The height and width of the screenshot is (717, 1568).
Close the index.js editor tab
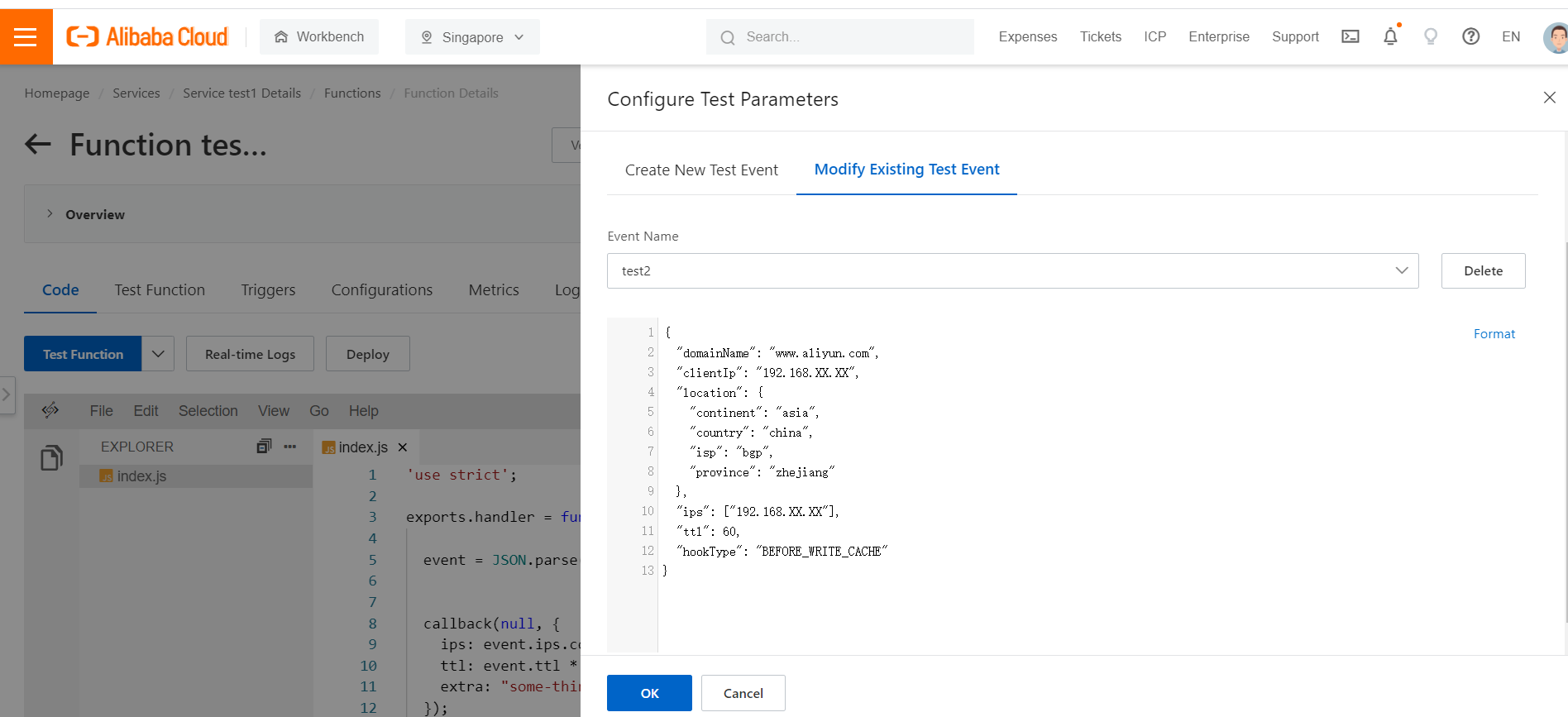[403, 447]
